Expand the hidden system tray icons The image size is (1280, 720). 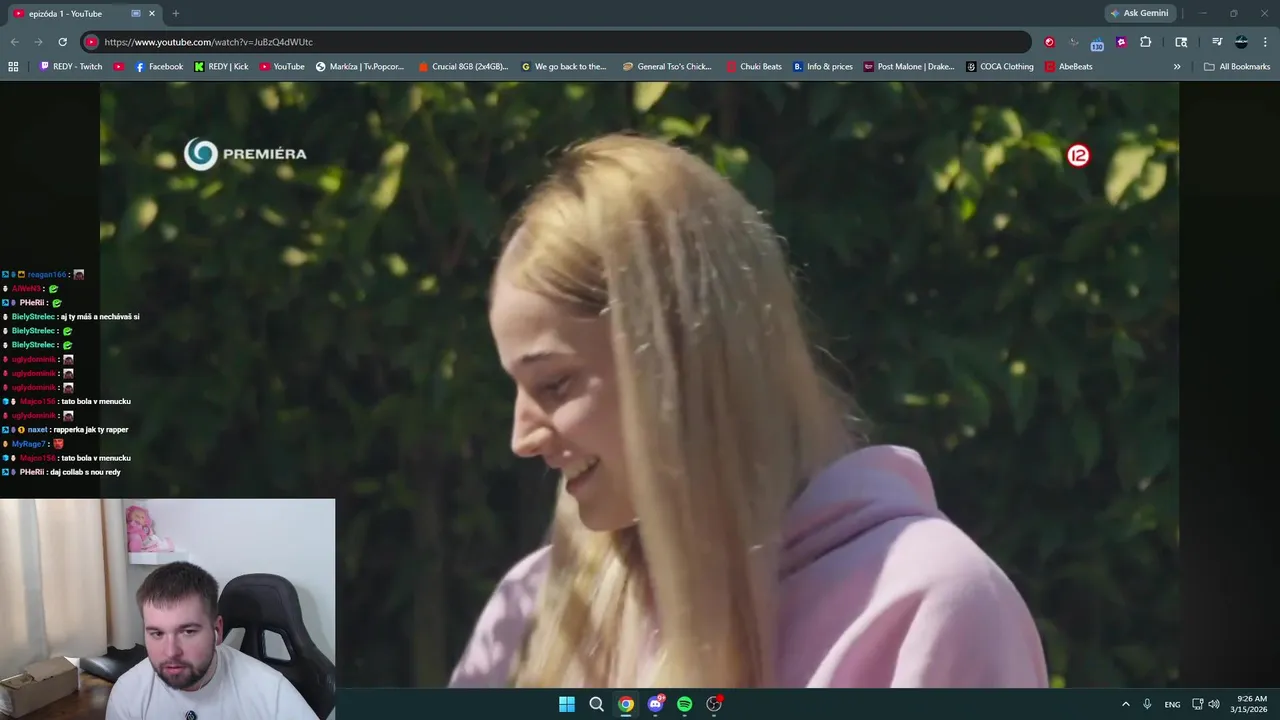1125,704
